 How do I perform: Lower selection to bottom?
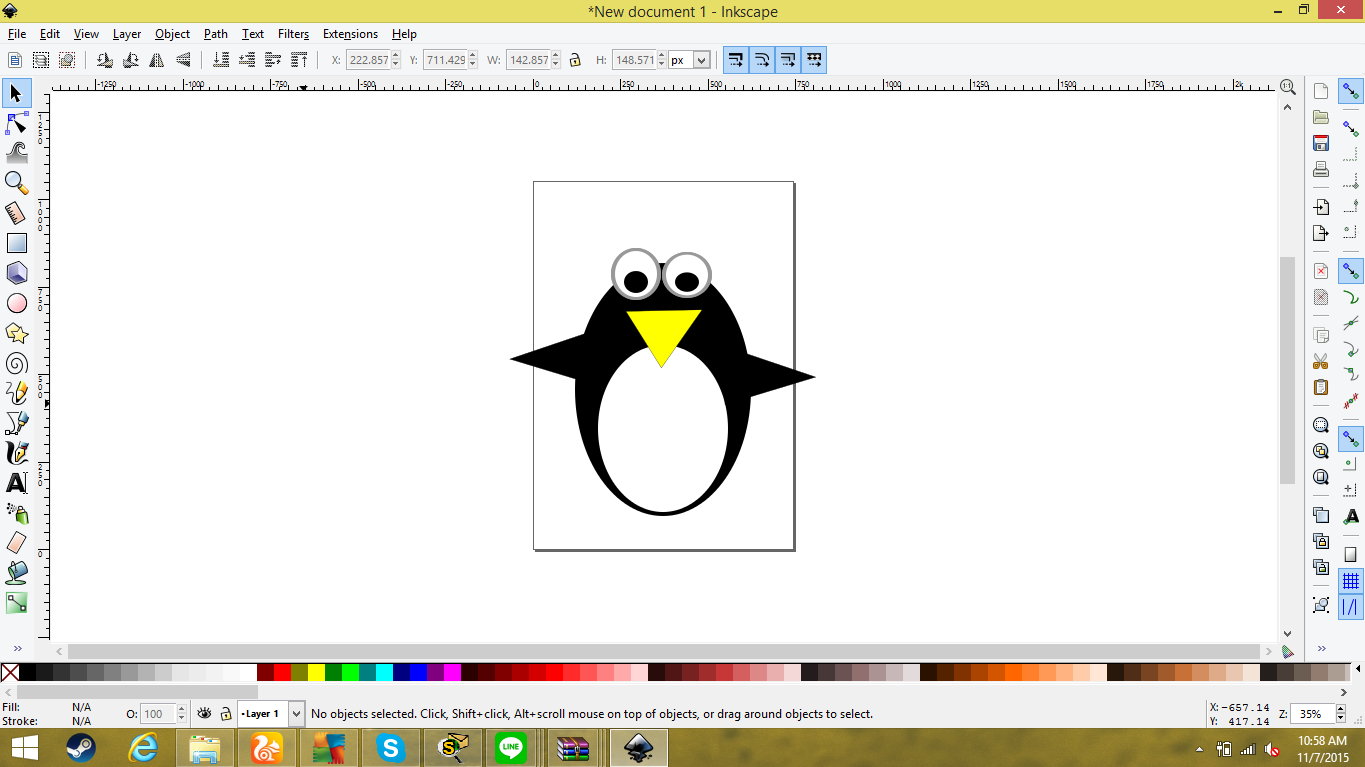coord(221,60)
